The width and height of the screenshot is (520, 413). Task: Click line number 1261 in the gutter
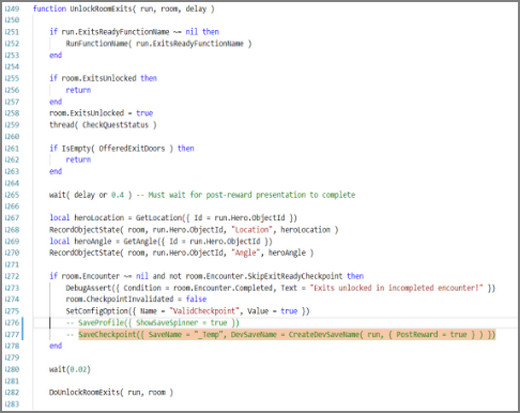(x=12, y=148)
